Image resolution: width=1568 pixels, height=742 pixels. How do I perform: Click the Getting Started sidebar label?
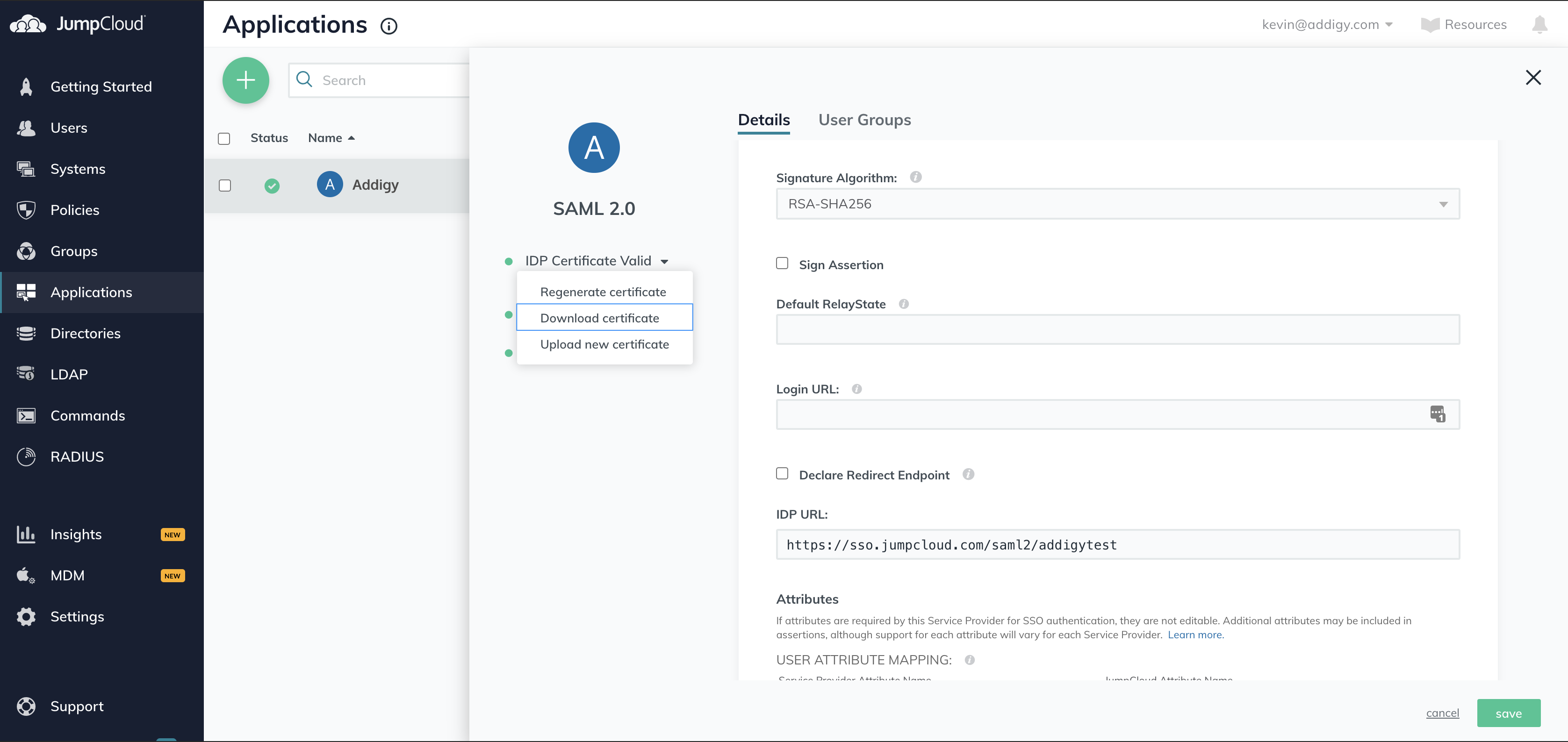coord(101,87)
